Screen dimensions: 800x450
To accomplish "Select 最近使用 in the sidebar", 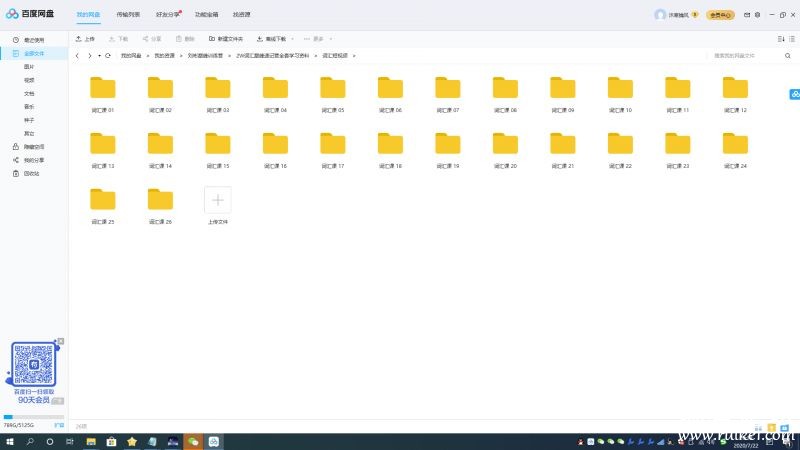I will tap(34, 40).
